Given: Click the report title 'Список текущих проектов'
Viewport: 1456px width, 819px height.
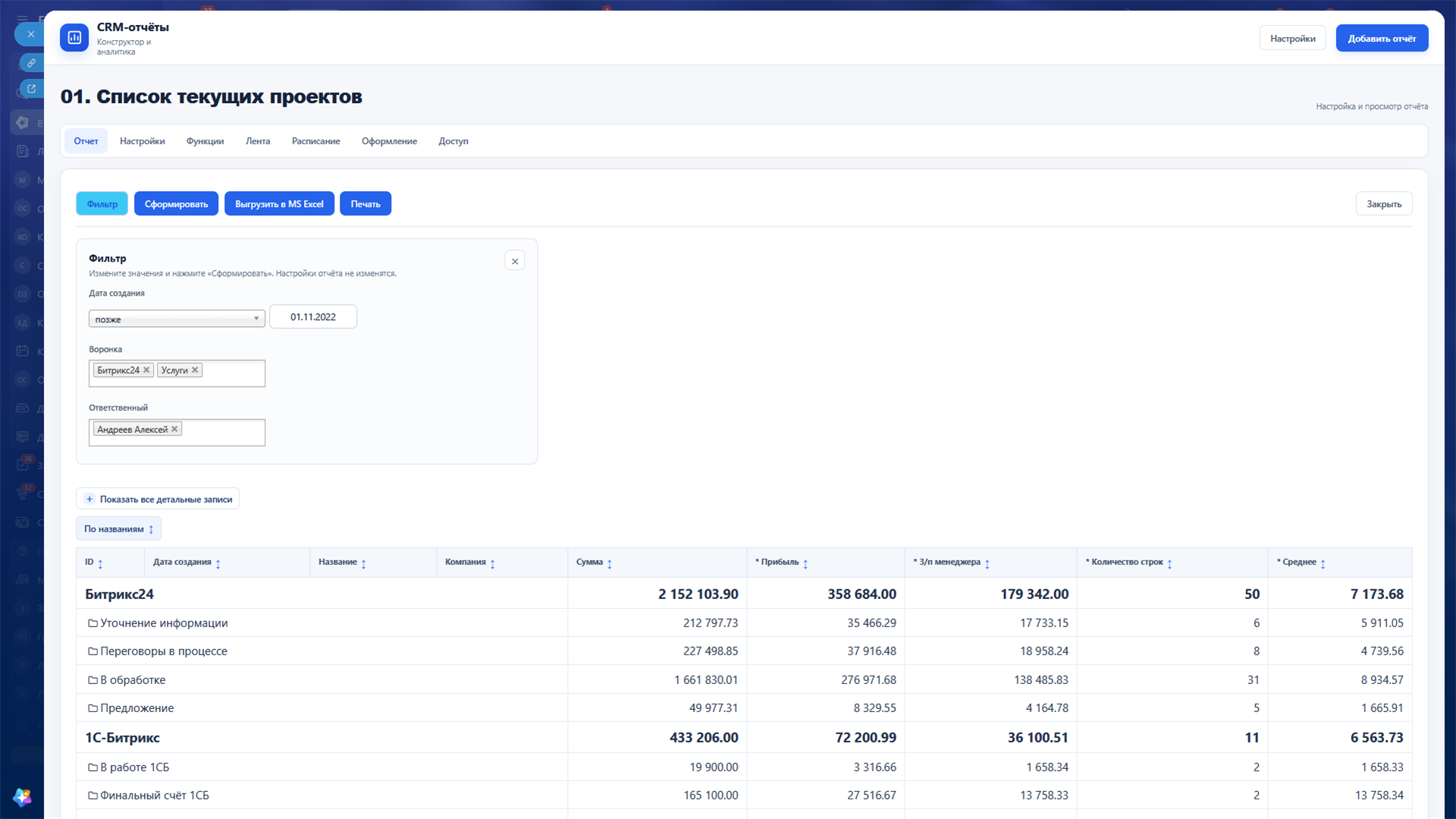Looking at the screenshot, I should [229, 97].
